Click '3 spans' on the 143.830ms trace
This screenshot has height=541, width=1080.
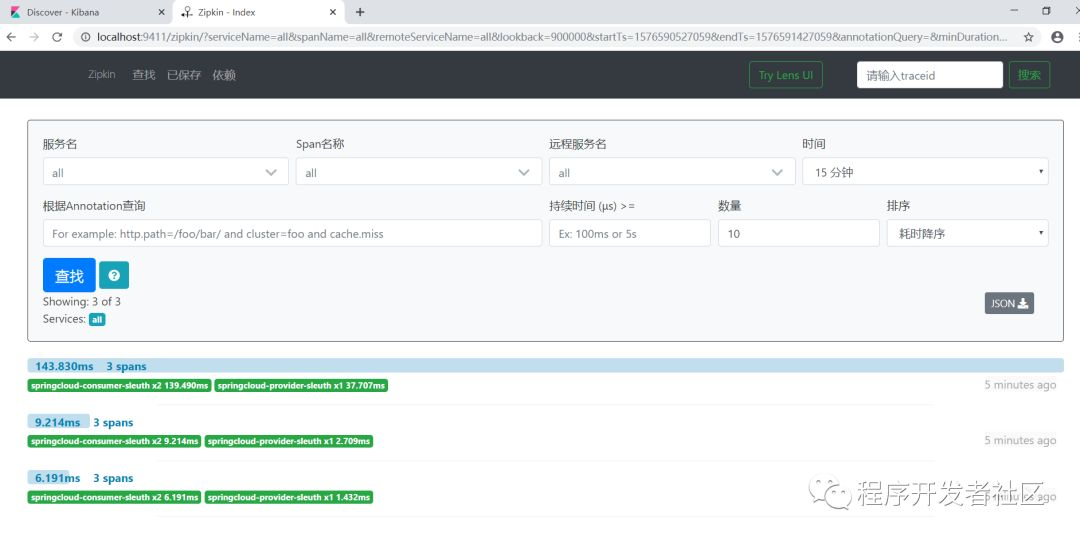tap(126, 367)
